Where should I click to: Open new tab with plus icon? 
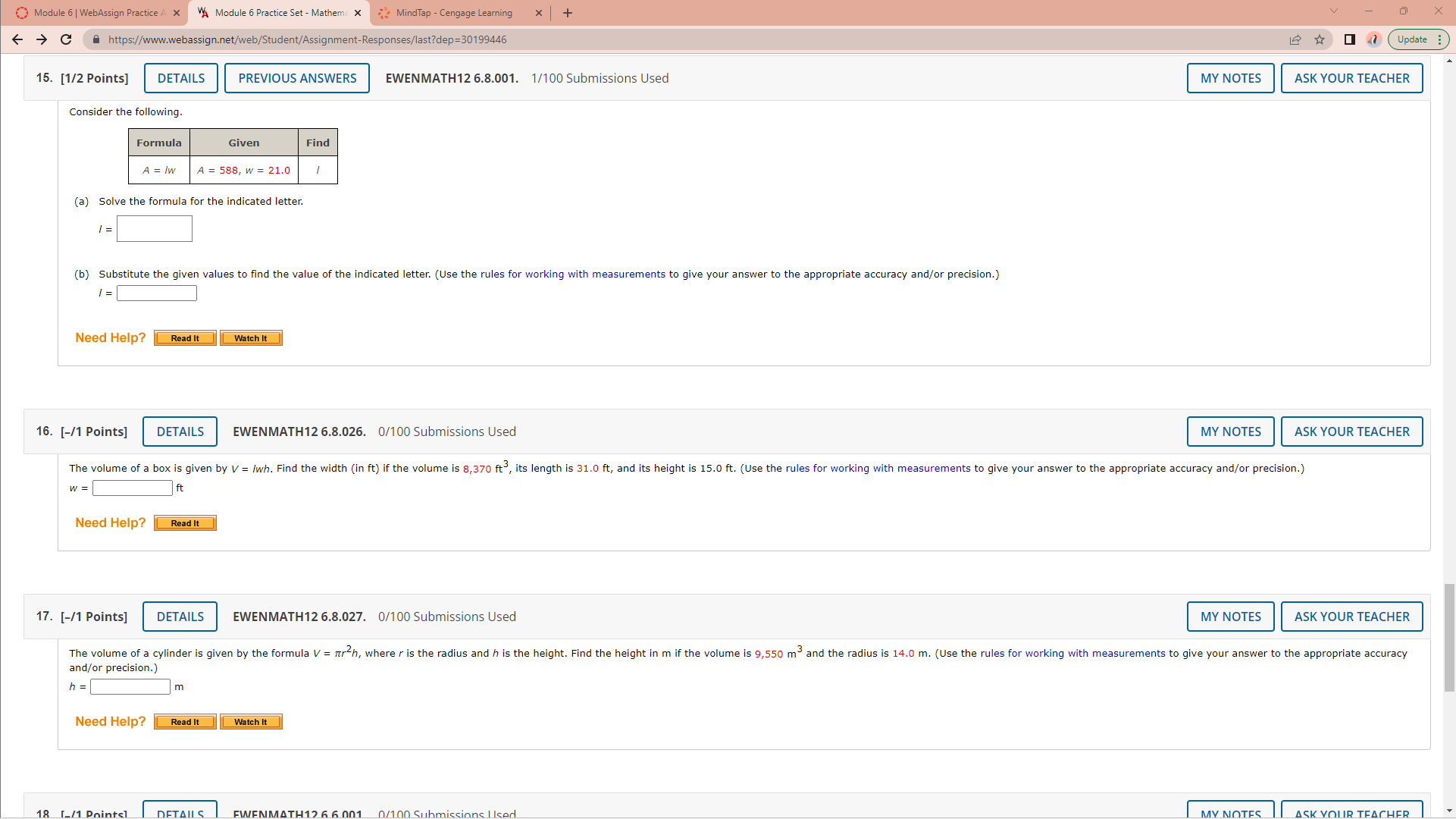point(568,13)
